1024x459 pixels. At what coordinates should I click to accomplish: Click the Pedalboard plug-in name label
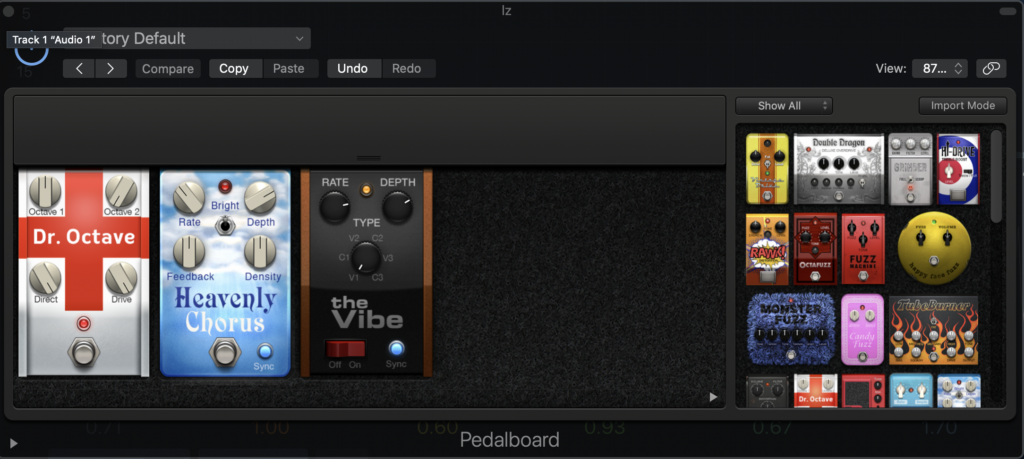coord(509,440)
